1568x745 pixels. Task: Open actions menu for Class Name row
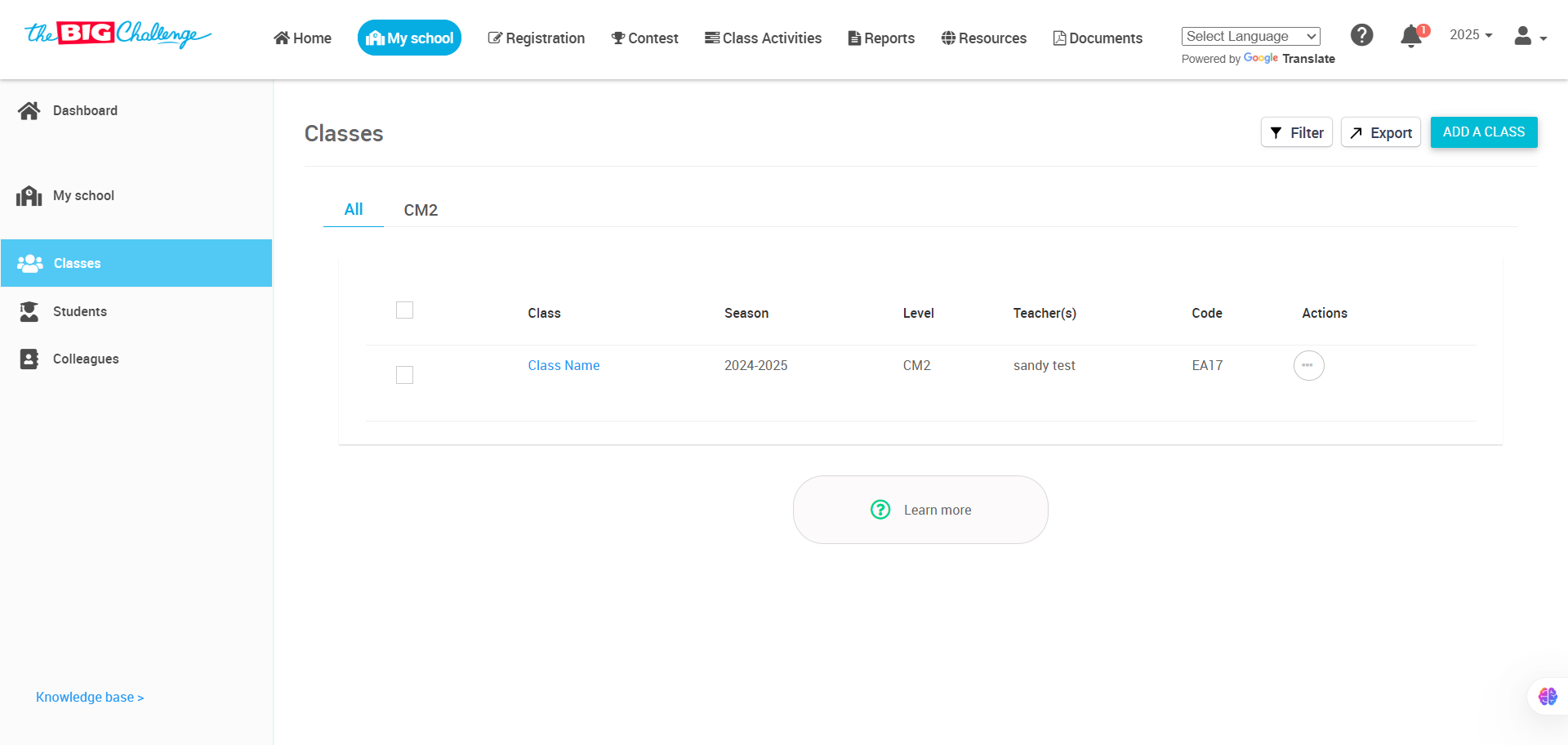pyautogui.click(x=1309, y=365)
